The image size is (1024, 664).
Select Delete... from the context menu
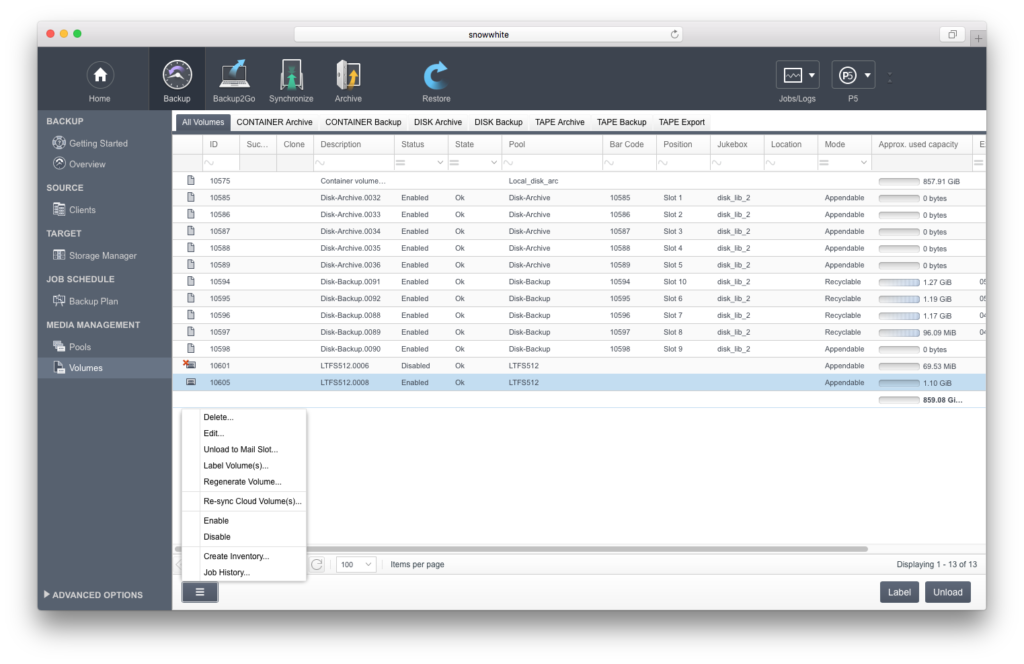pos(218,417)
